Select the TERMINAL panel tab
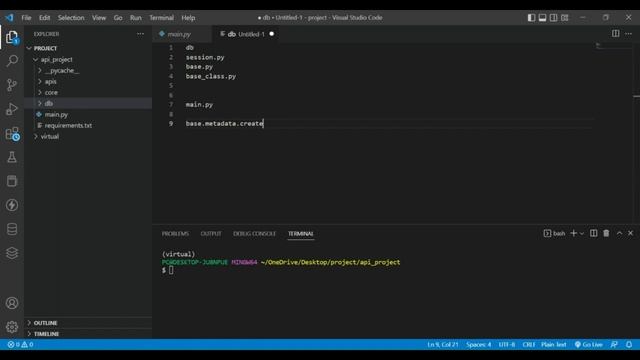This screenshot has width=640, height=360. tap(300, 233)
